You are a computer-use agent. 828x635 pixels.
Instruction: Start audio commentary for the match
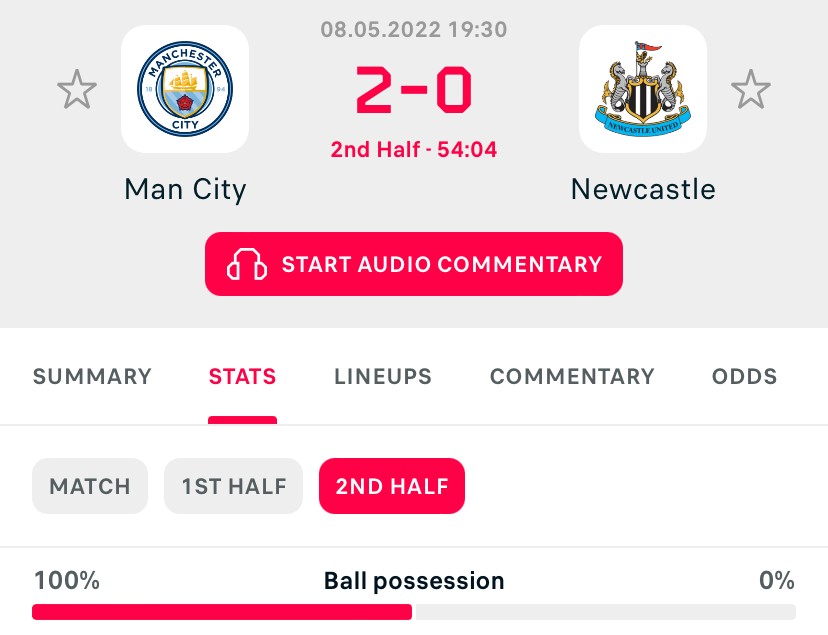click(x=414, y=264)
